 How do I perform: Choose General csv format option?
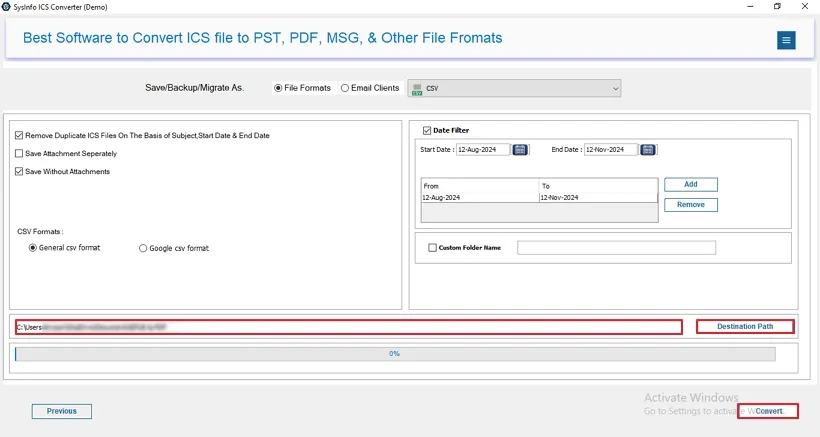tap(32, 248)
